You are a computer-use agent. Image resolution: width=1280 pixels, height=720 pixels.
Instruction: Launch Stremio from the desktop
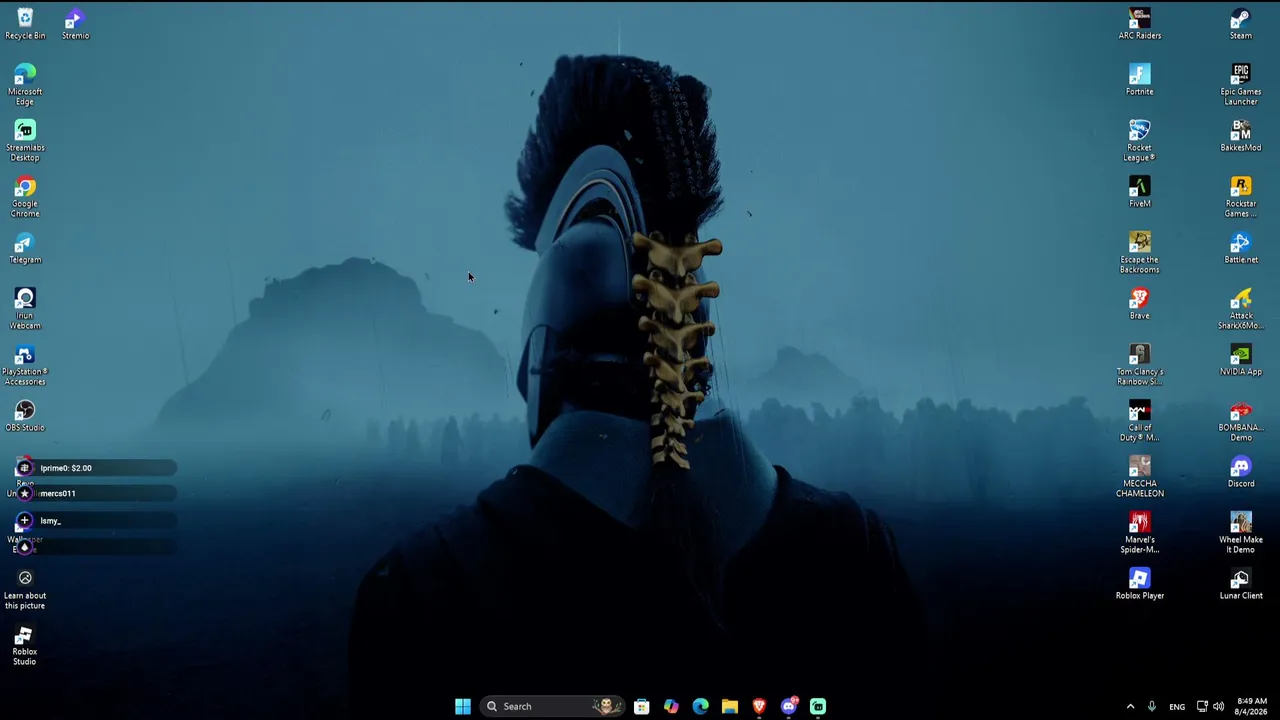tap(75, 24)
